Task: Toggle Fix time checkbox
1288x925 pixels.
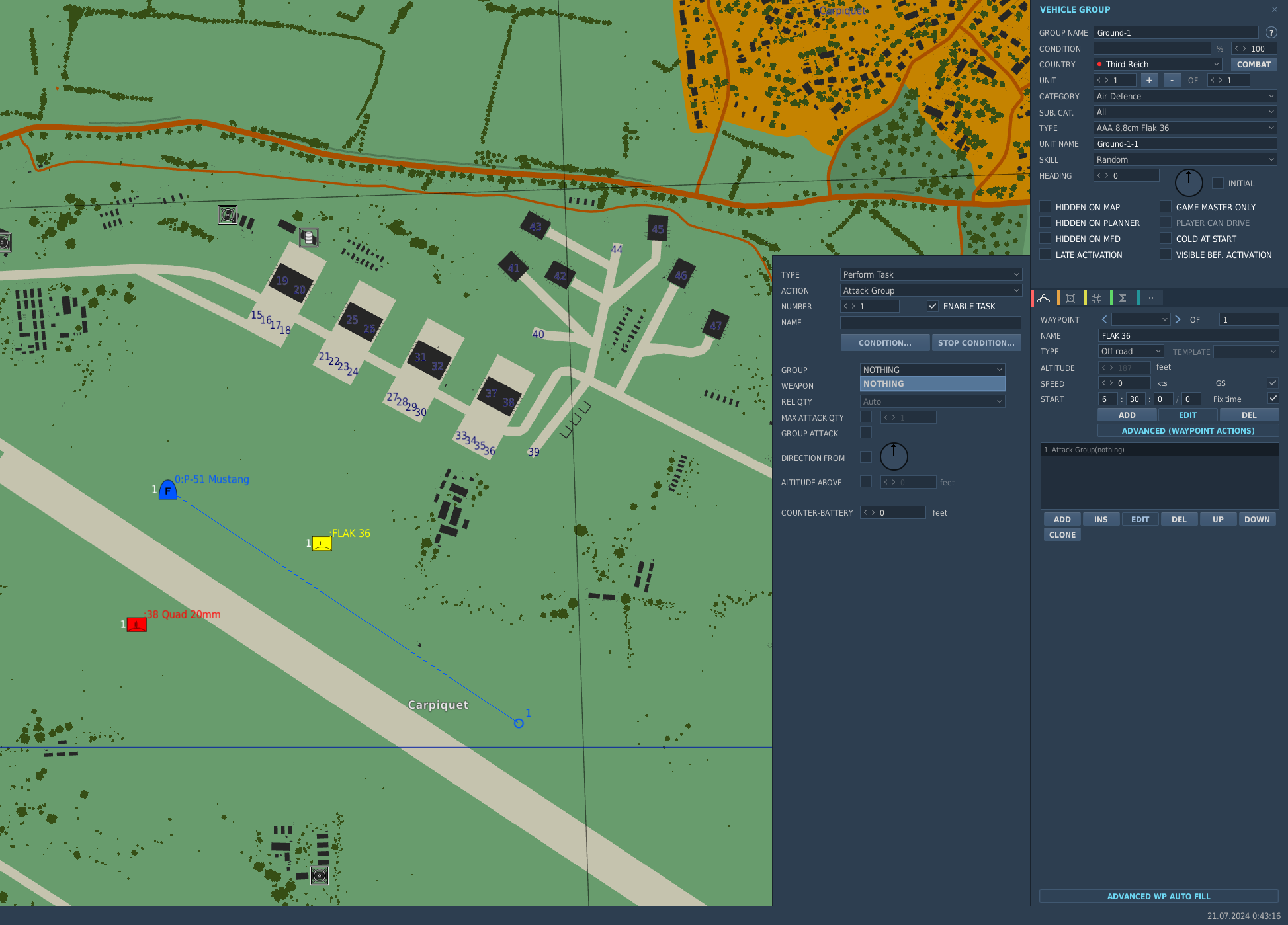Action: (x=1273, y=398)
